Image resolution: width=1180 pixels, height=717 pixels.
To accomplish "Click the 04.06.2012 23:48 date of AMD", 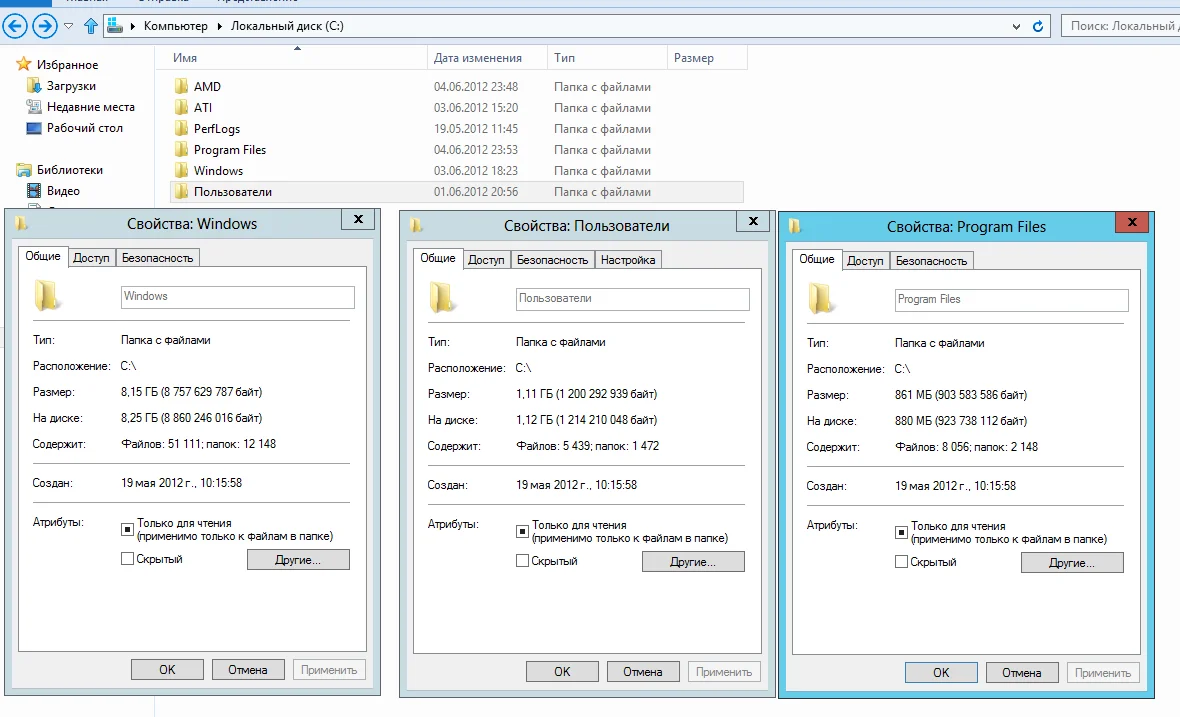I will coord(476,87).
